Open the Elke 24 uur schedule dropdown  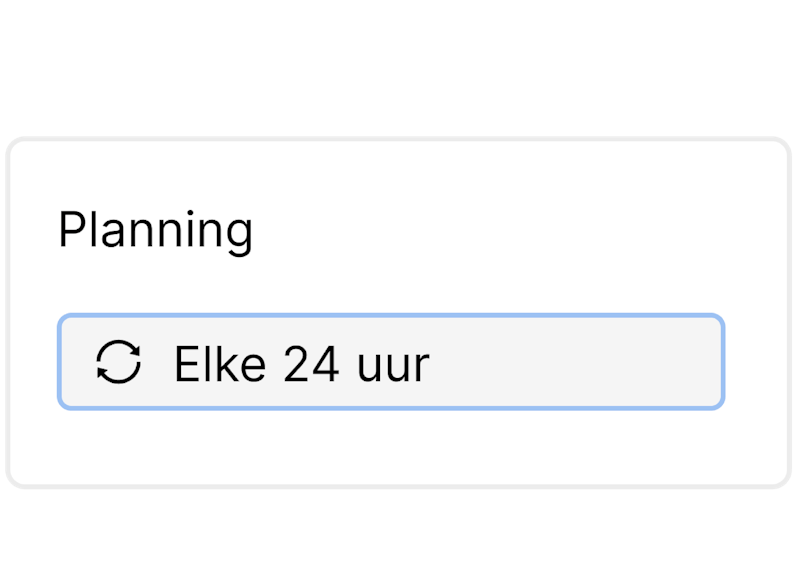coord(390,362)
